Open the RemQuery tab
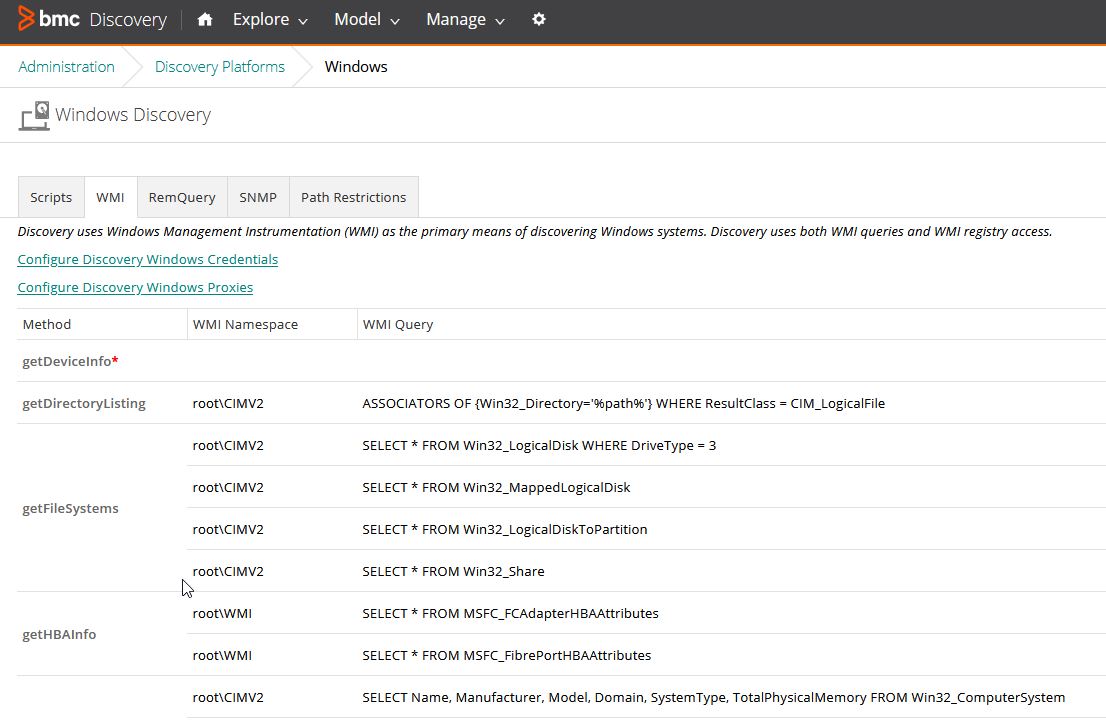 point(181,197)
